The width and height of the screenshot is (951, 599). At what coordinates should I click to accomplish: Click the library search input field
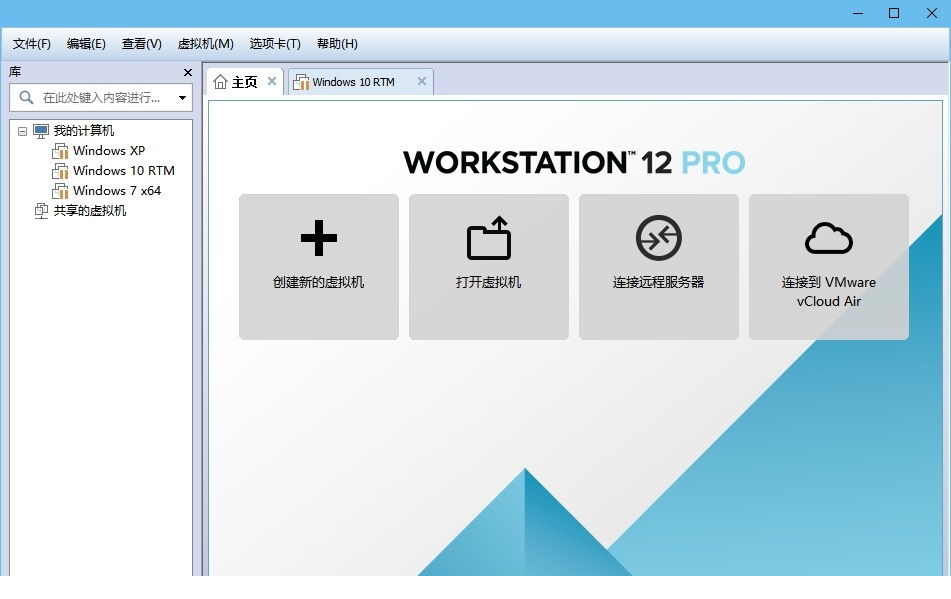pos(102,98)
